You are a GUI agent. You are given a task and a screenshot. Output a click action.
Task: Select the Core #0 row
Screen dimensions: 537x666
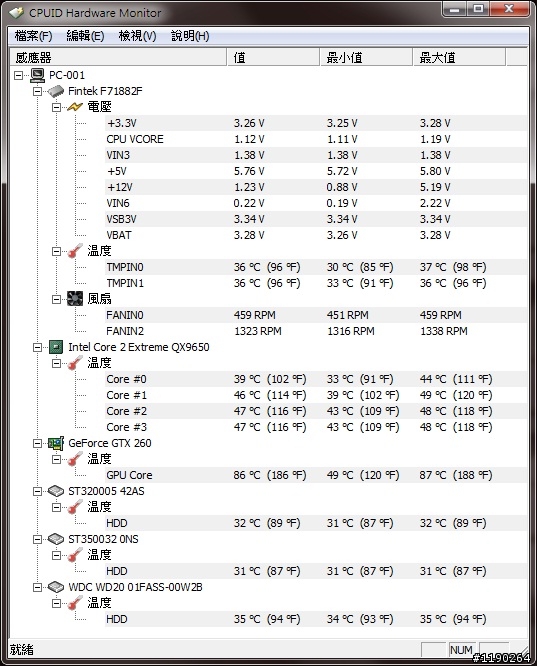pyautogui.click(x=316, y=379)
